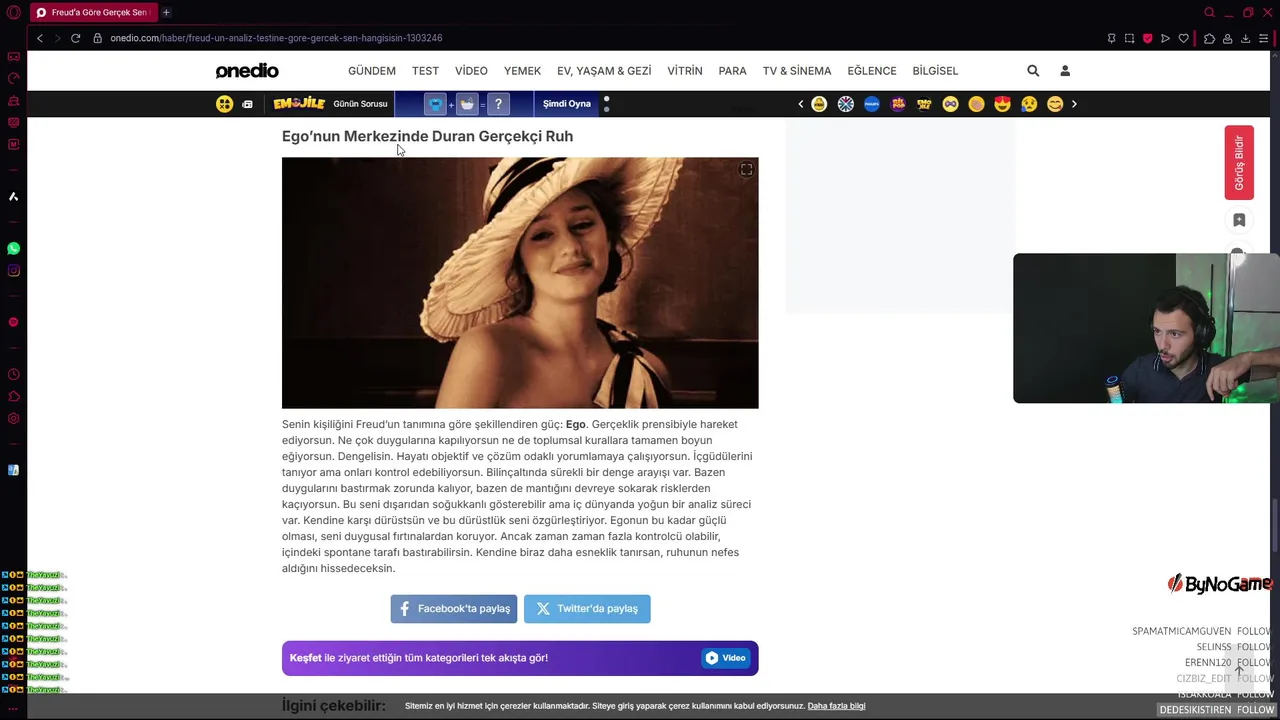Open the BİLGİSEL section
Viewport: 1280px width, 720px height.
pos(935,71)
